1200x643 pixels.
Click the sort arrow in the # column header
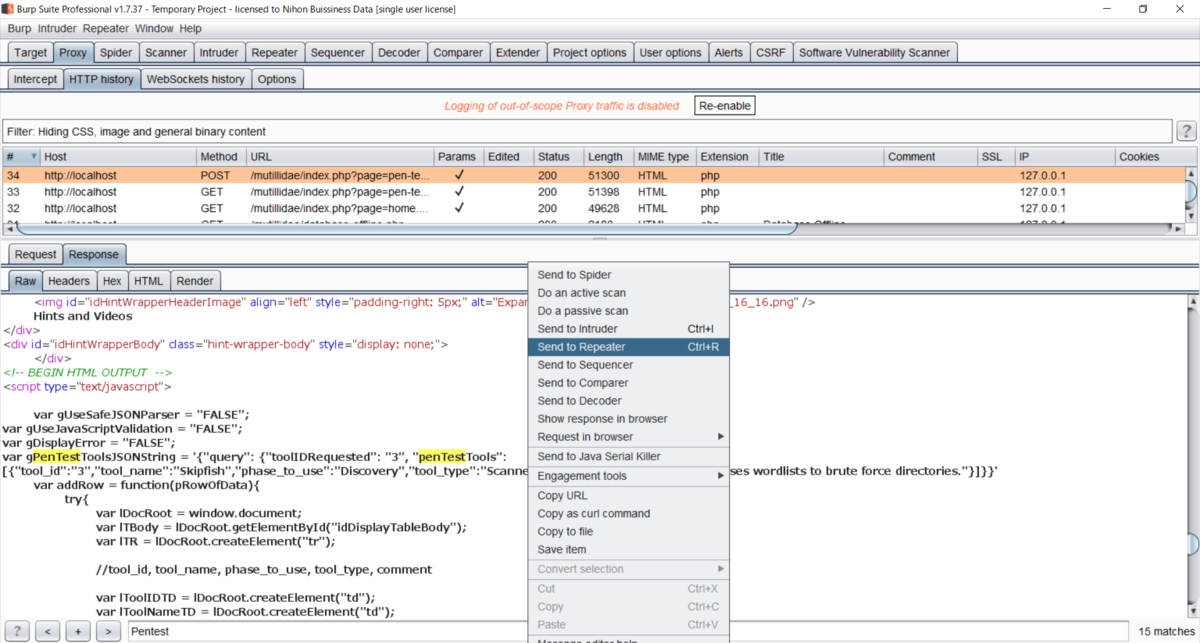click(33, 157)
